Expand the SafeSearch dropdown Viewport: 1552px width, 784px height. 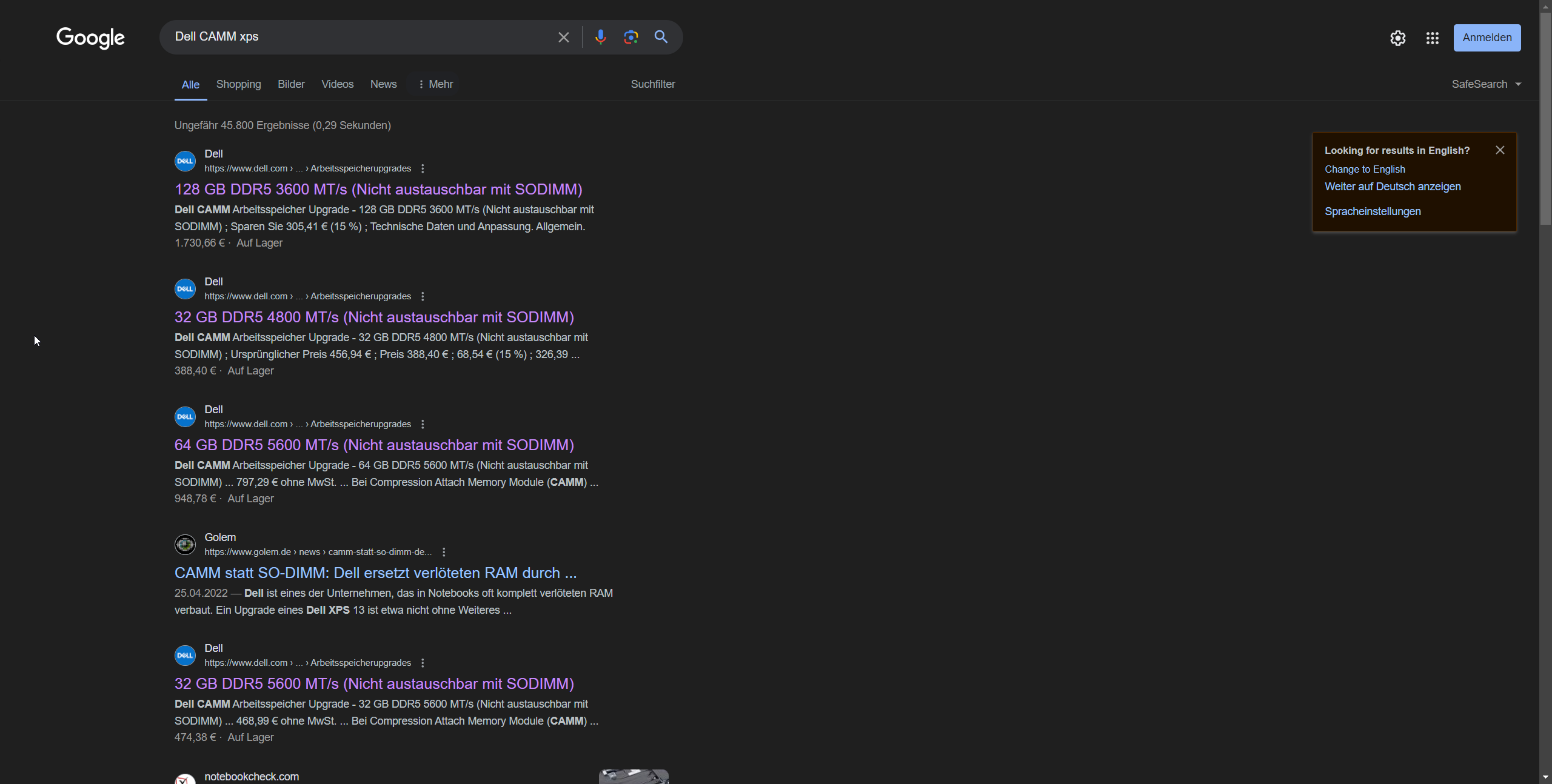1486,84
